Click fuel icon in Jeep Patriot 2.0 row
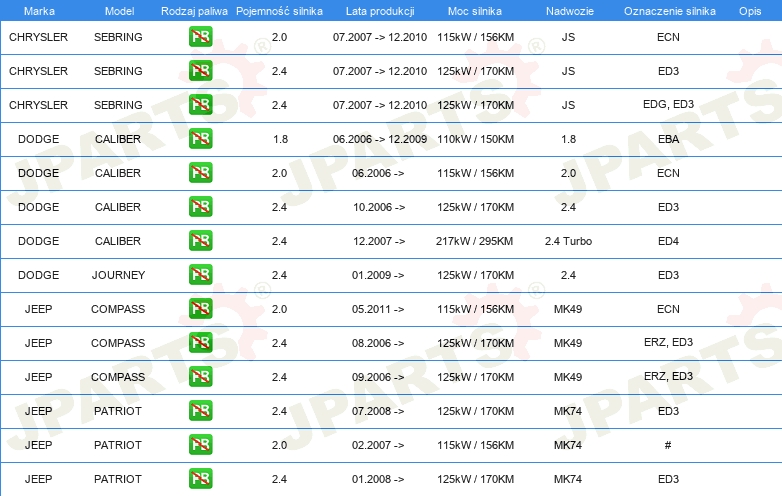The image size is (782, 496). point(200,445)
